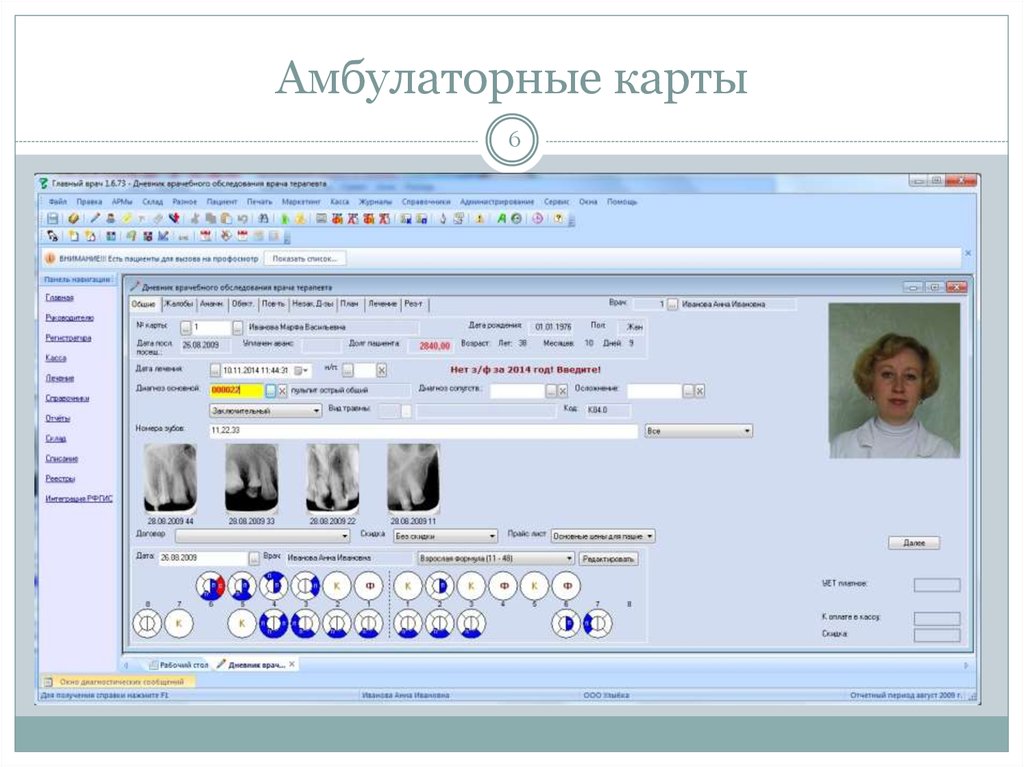Toggle tooth 6 status in the upper dental chart
Image resolution: width=1024 pixels, height=767 pixels.
pos(209,587)
